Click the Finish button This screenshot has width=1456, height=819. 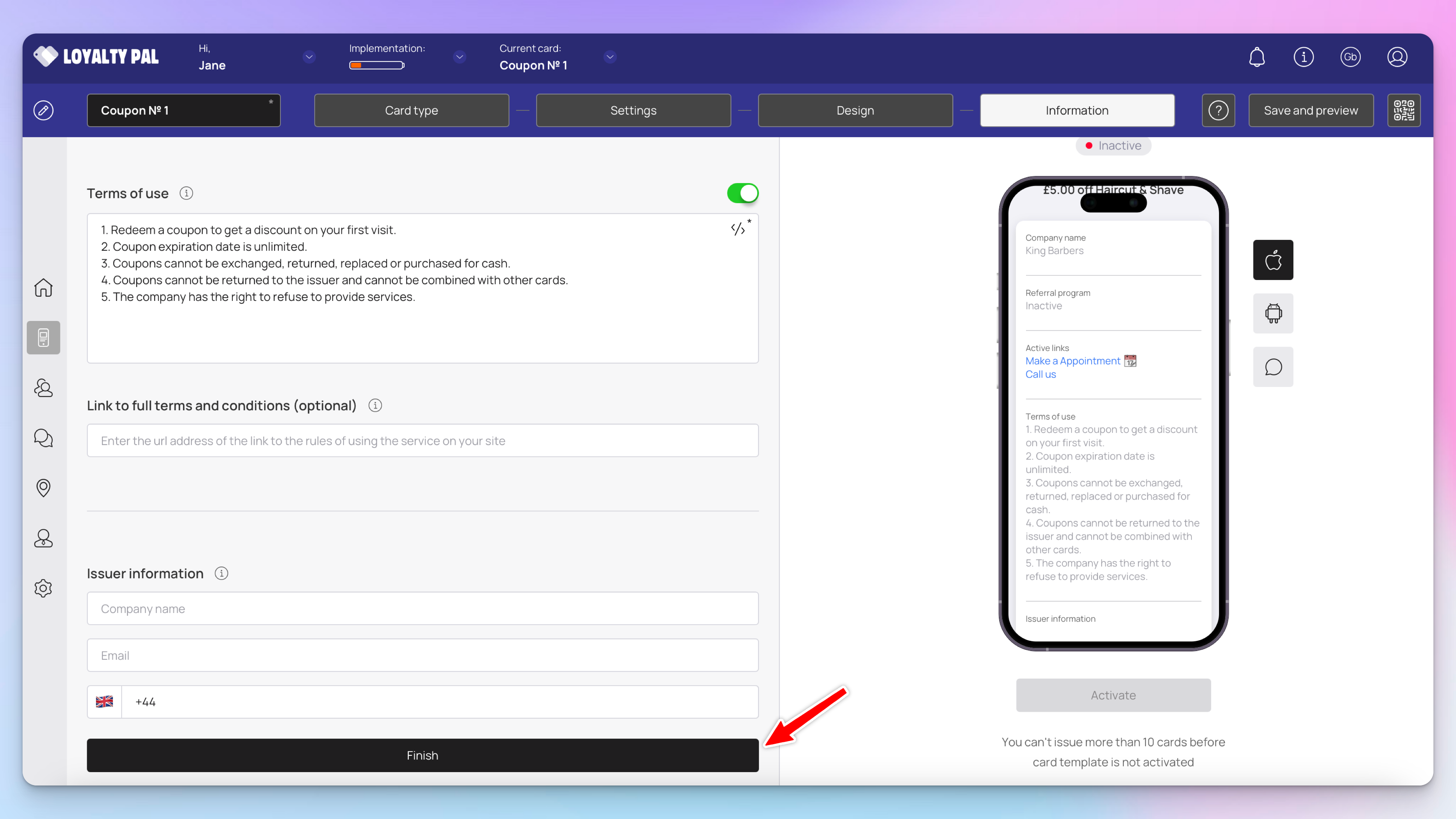[422, 755]
